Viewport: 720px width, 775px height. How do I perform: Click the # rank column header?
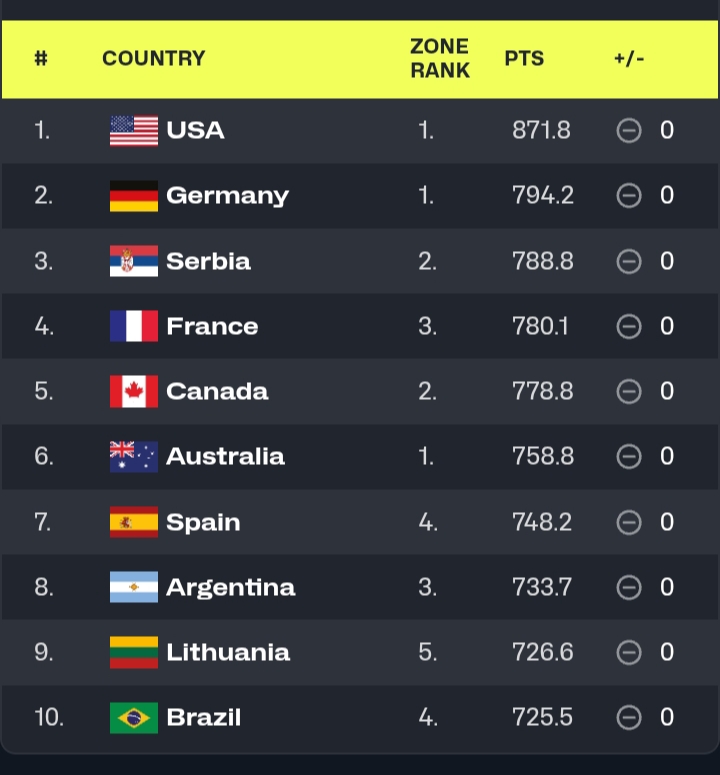(41, 59)
